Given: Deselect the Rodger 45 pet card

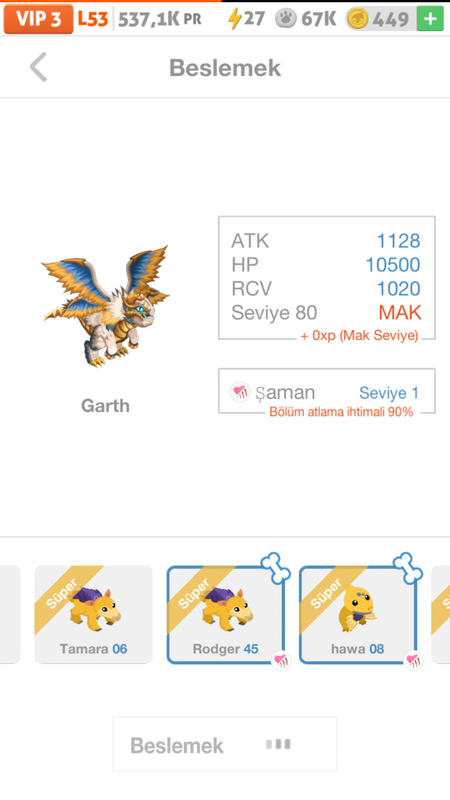Looking at the screenshot, I should pos(226,615).
